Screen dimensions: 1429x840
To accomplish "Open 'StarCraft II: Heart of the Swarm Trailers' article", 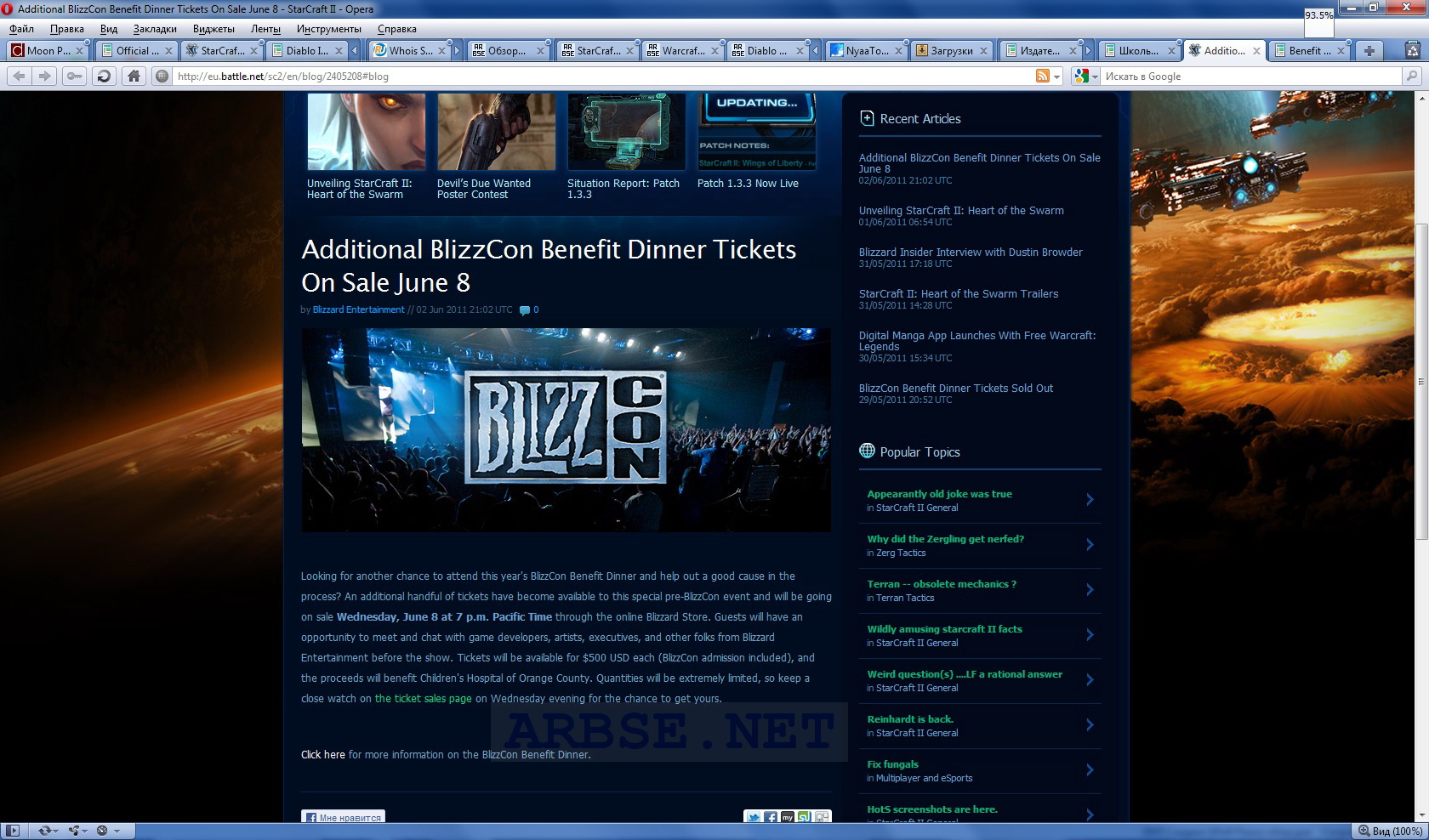I will [959, 294].
